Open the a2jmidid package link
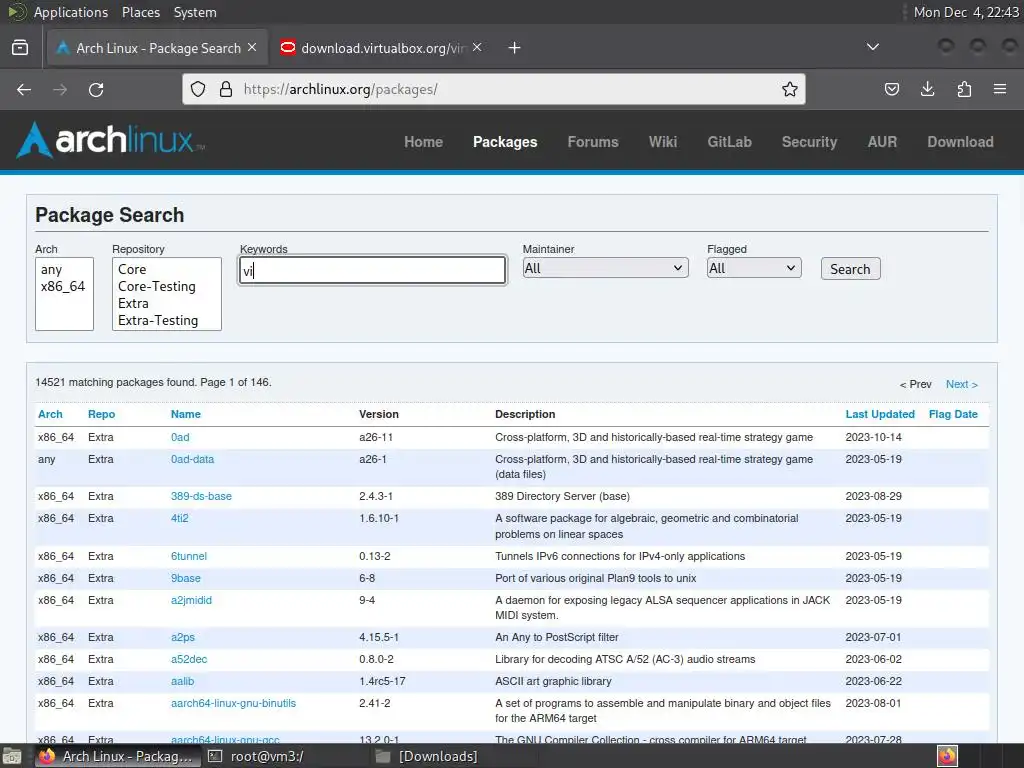 (x=191, y=600)
